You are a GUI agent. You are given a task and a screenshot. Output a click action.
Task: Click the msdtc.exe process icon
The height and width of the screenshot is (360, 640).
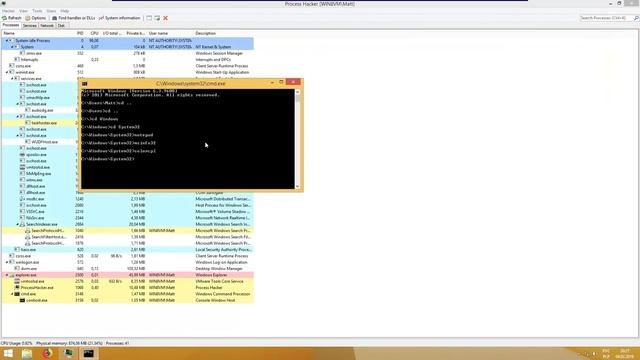[22, 199]
